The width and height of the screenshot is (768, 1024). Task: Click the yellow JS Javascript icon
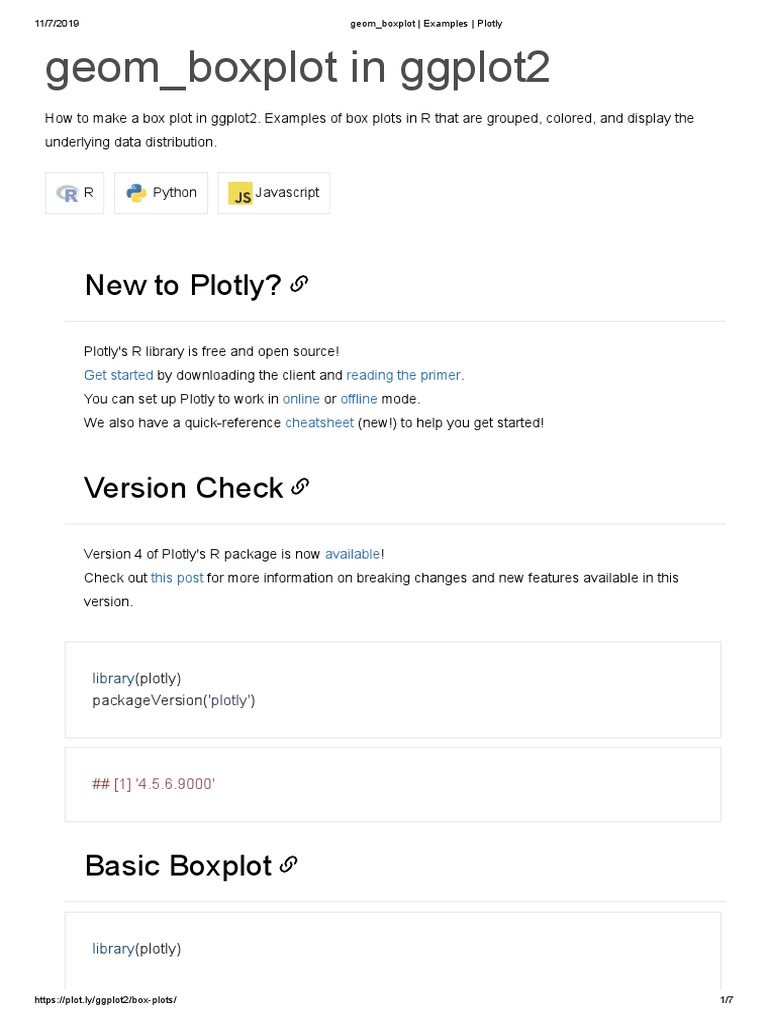pyautogui.click(x=240, y=194)
